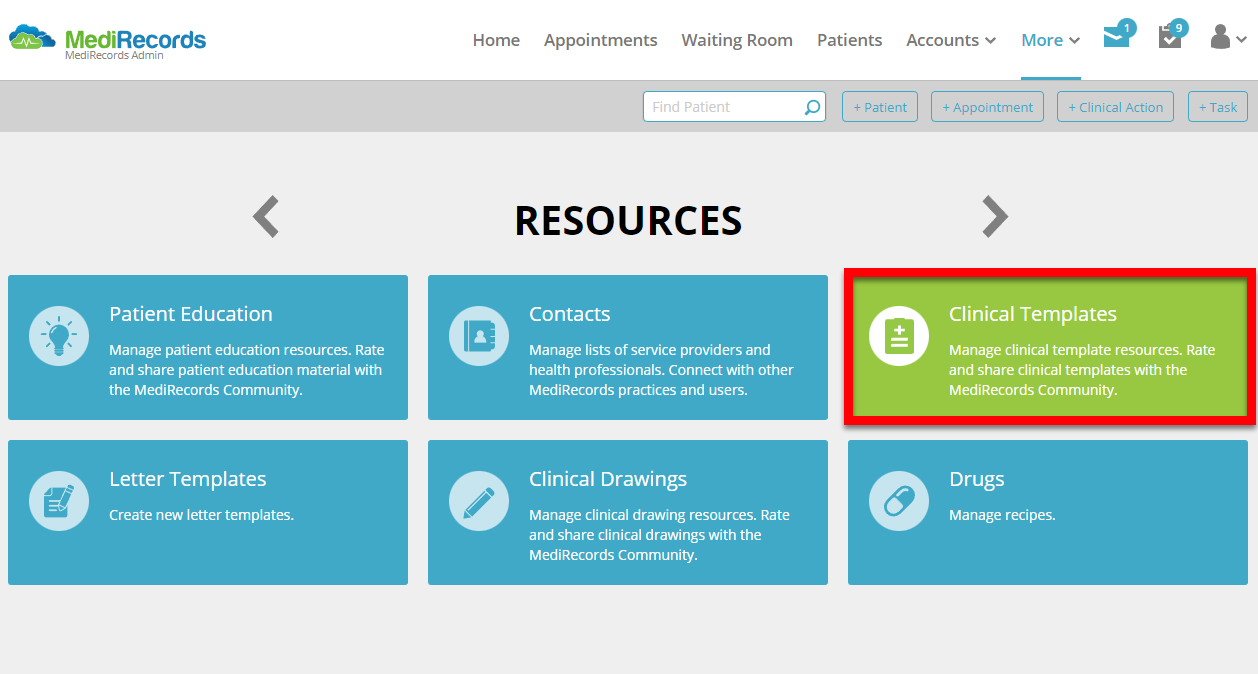This screenshot has height=674, width=1258.
Task: Open the Drugs tile title
Action: [977, 479]
